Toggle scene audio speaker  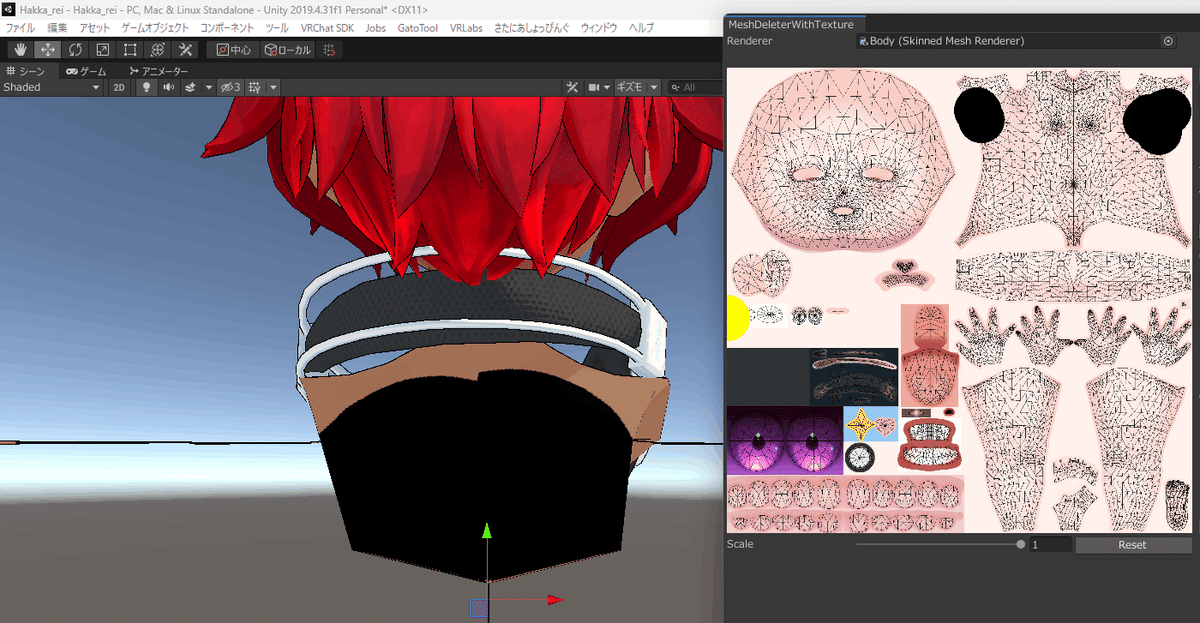(x=168, y=88)
